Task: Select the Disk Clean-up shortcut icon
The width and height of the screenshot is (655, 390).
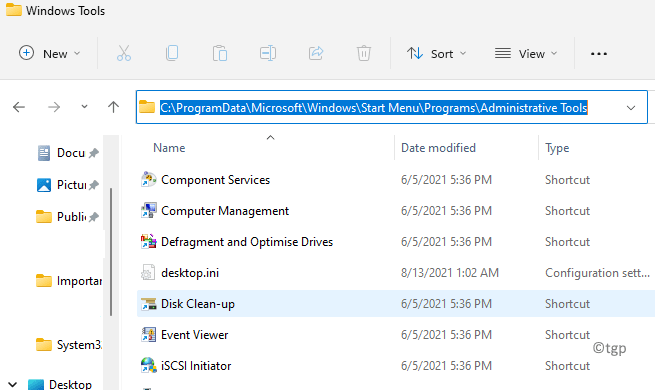Action: [148, 304]
